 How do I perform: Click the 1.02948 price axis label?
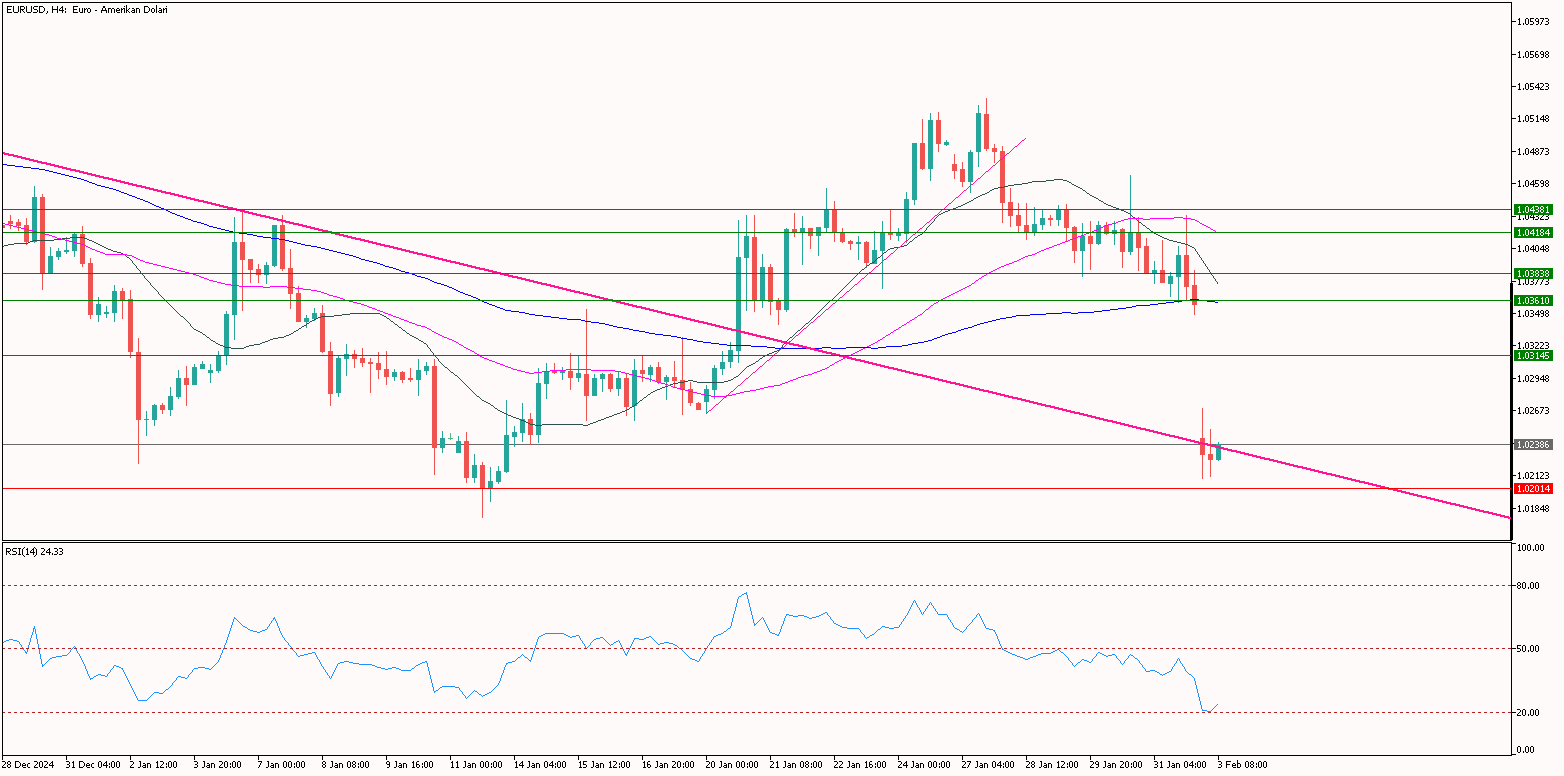pos(1533,379)
